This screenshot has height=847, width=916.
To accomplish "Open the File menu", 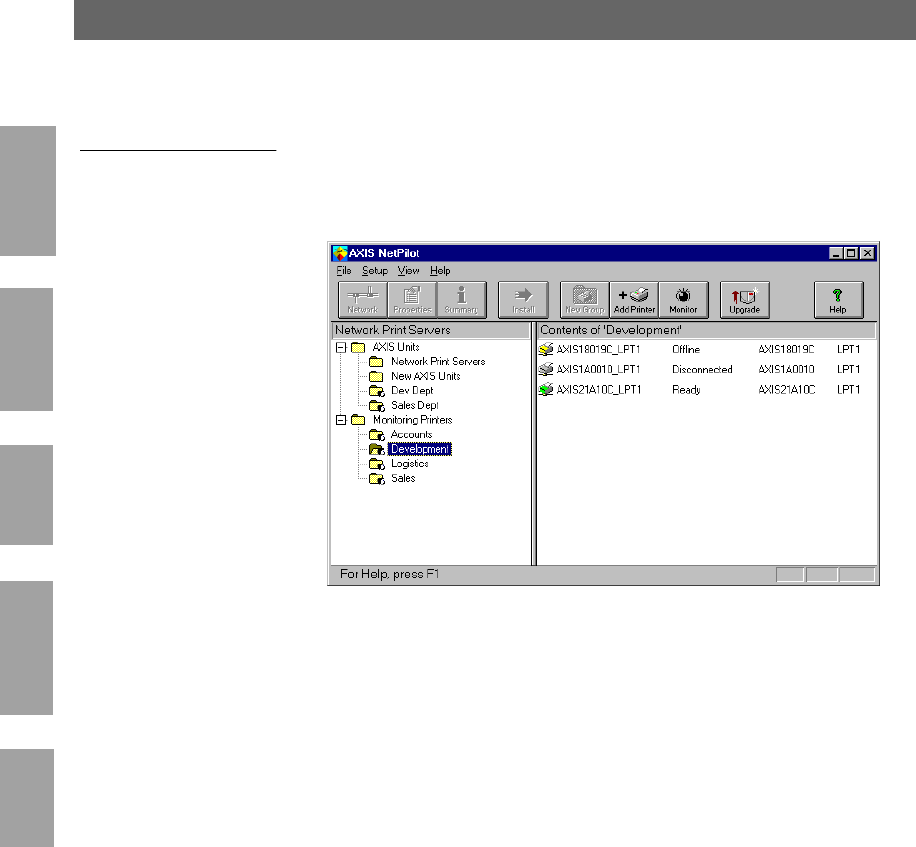I will (344, 271).
